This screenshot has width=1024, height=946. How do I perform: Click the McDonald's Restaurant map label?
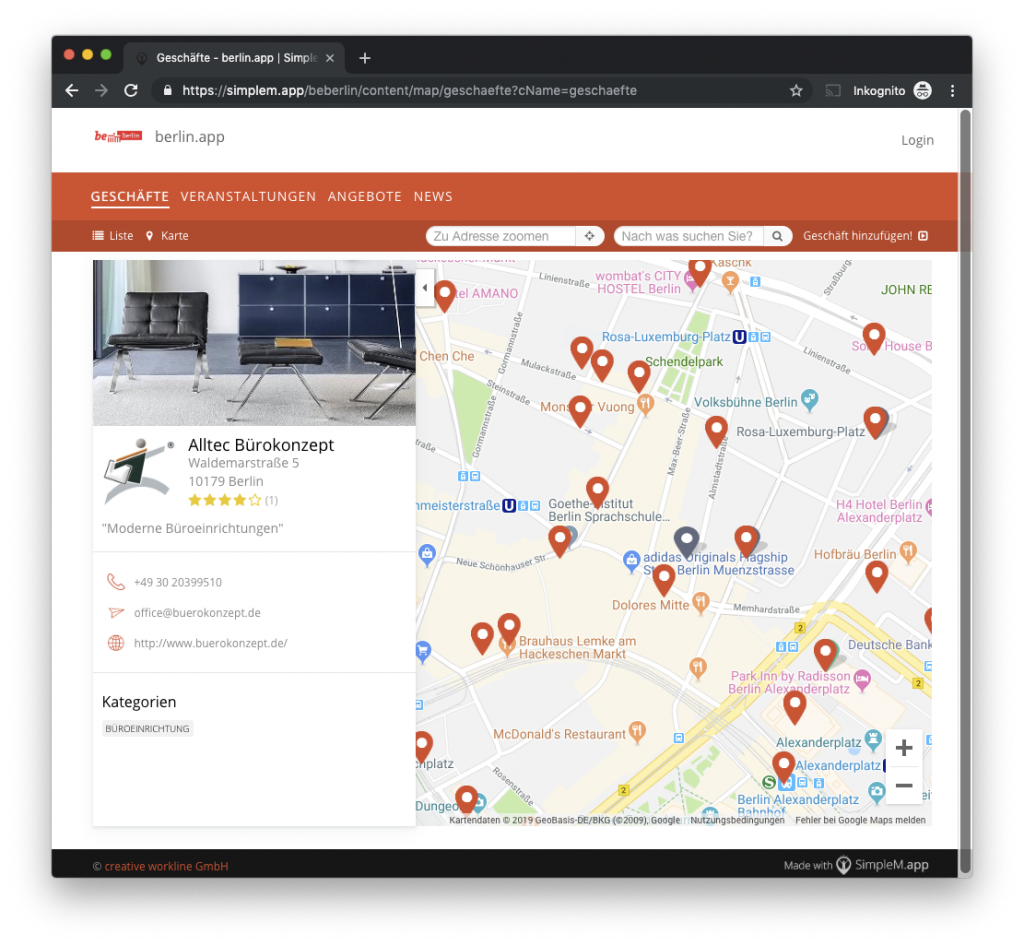click(559, 734)
